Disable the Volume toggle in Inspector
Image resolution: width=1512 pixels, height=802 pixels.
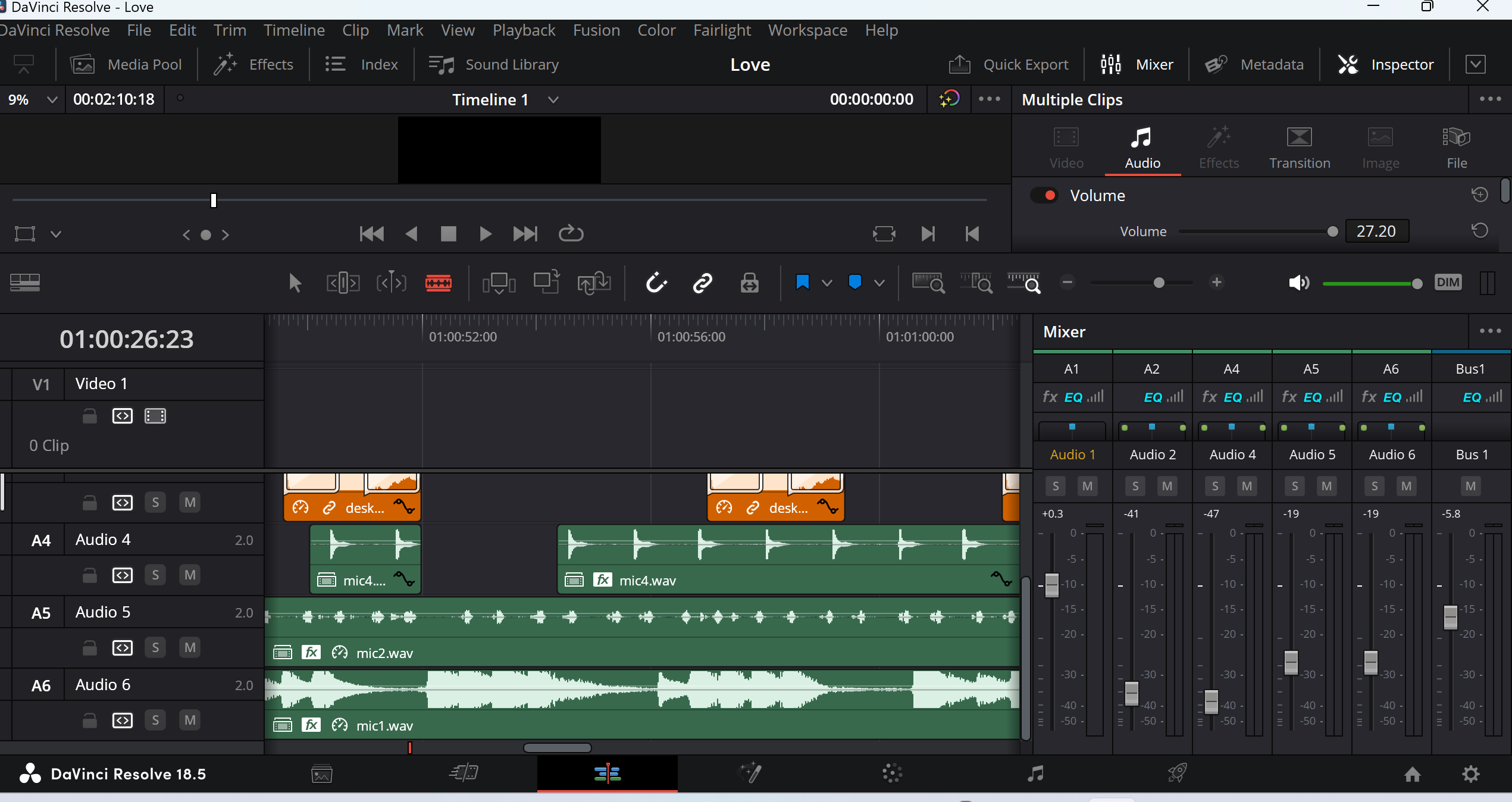pyautogui.click(x=1044, y=196)
